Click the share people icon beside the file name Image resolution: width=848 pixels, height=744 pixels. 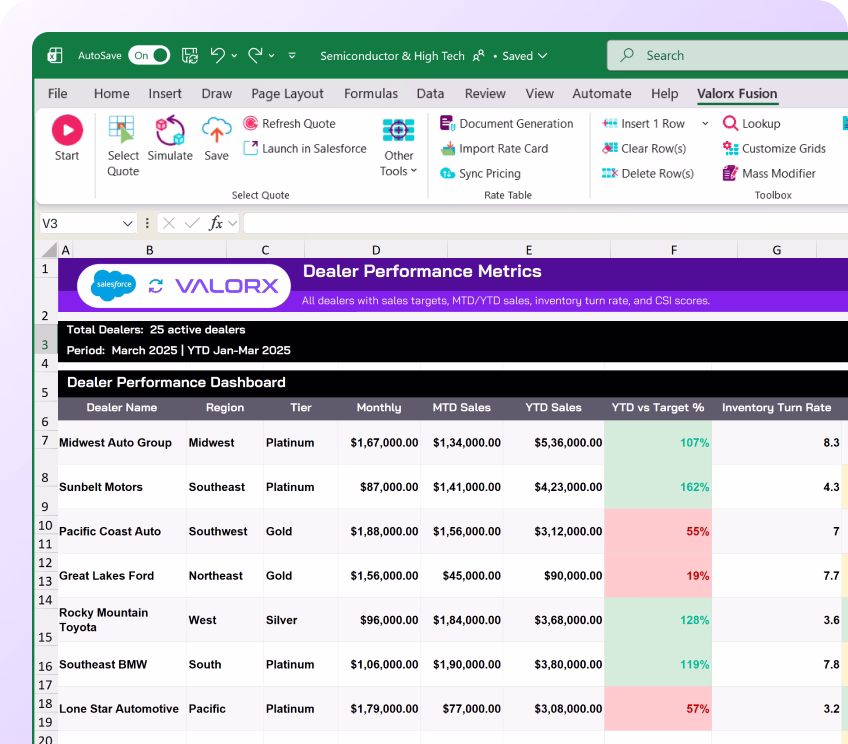click(x=479, y=56)
